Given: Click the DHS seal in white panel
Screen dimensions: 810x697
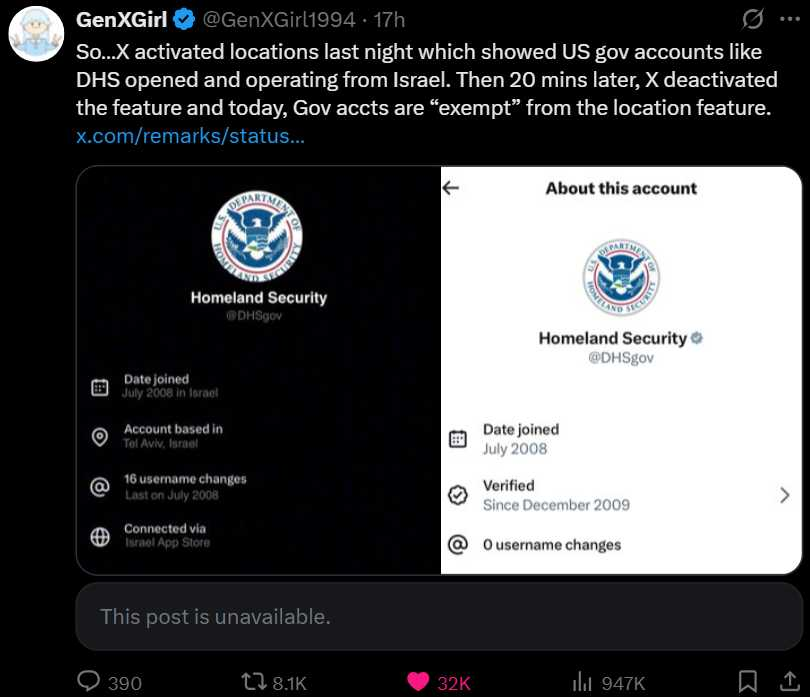Looking at the screenshot, I should pos(621,277).
